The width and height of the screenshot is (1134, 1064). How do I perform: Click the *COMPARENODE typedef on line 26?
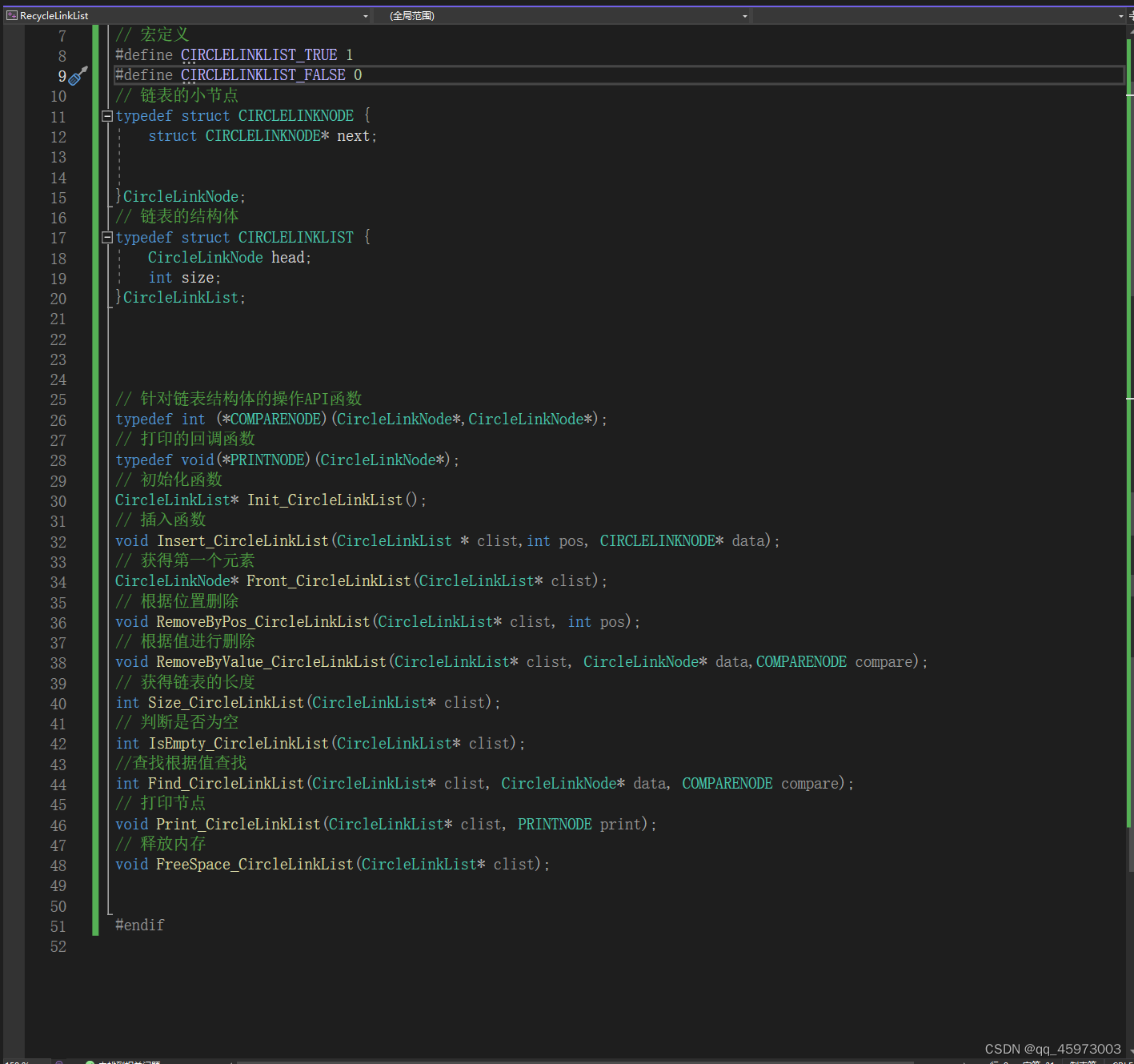point(272,420)
